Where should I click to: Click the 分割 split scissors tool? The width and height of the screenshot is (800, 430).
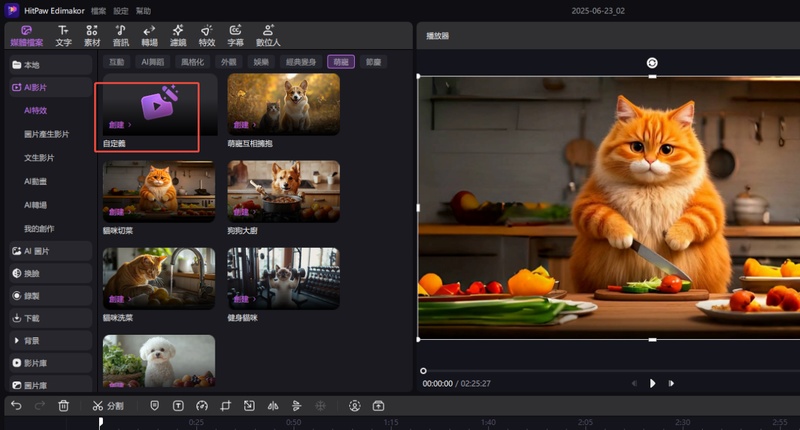[x=107, y=406]
